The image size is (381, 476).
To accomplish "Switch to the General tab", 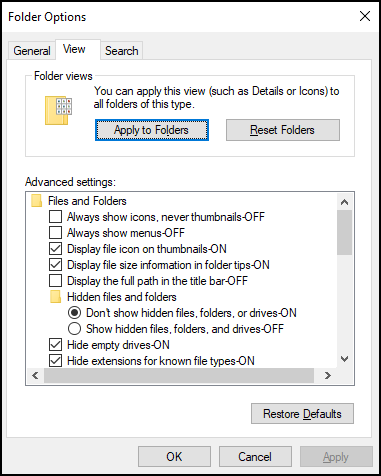I will pyautogui.click(x=32, y=51).
